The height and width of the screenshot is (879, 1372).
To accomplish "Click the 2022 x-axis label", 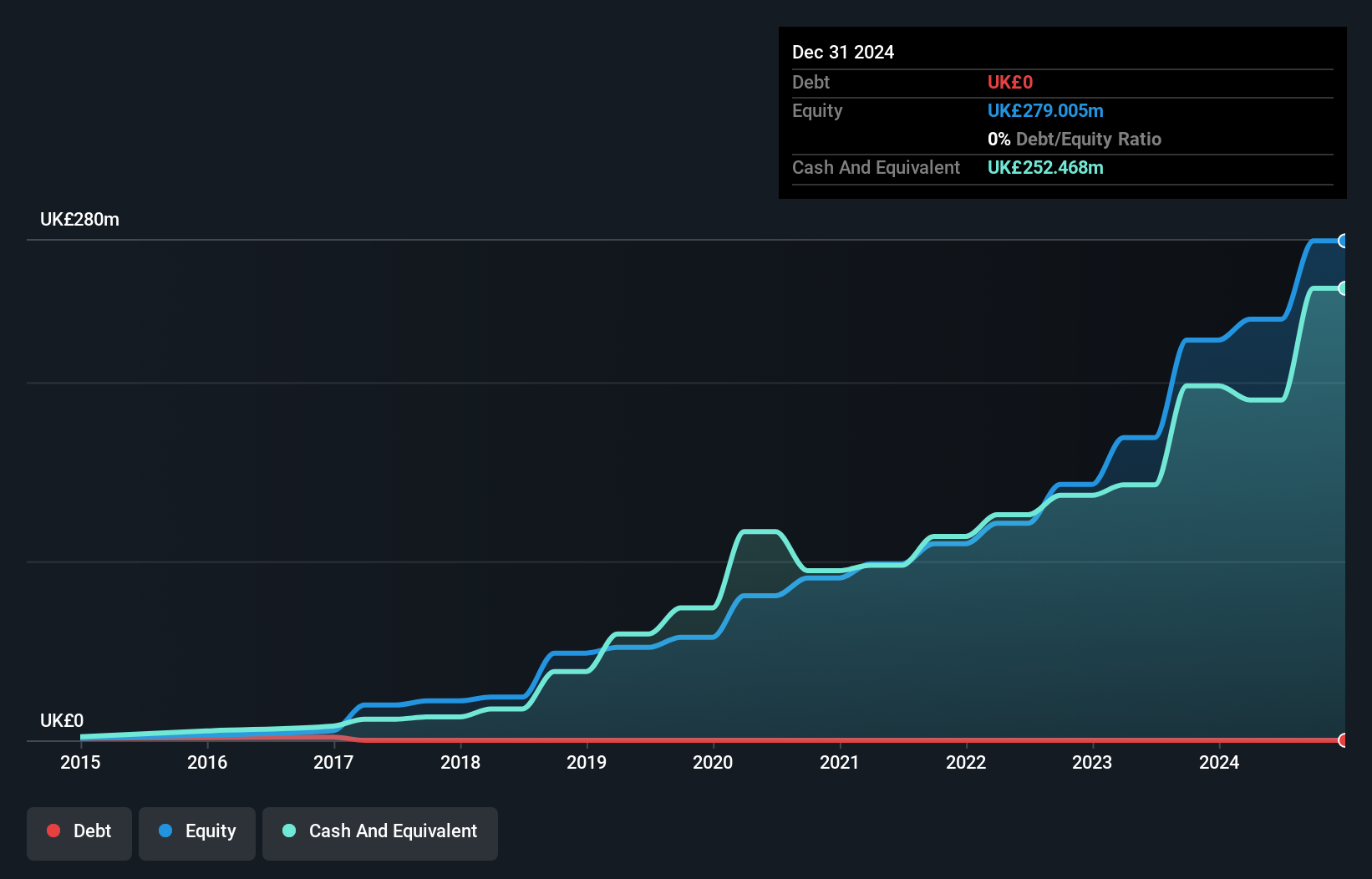I will [966, 762].
